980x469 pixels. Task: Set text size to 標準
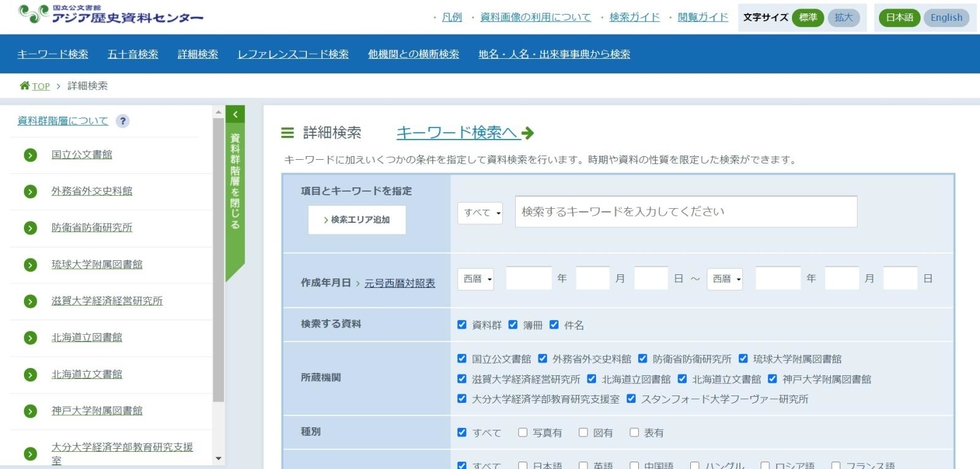808,18
